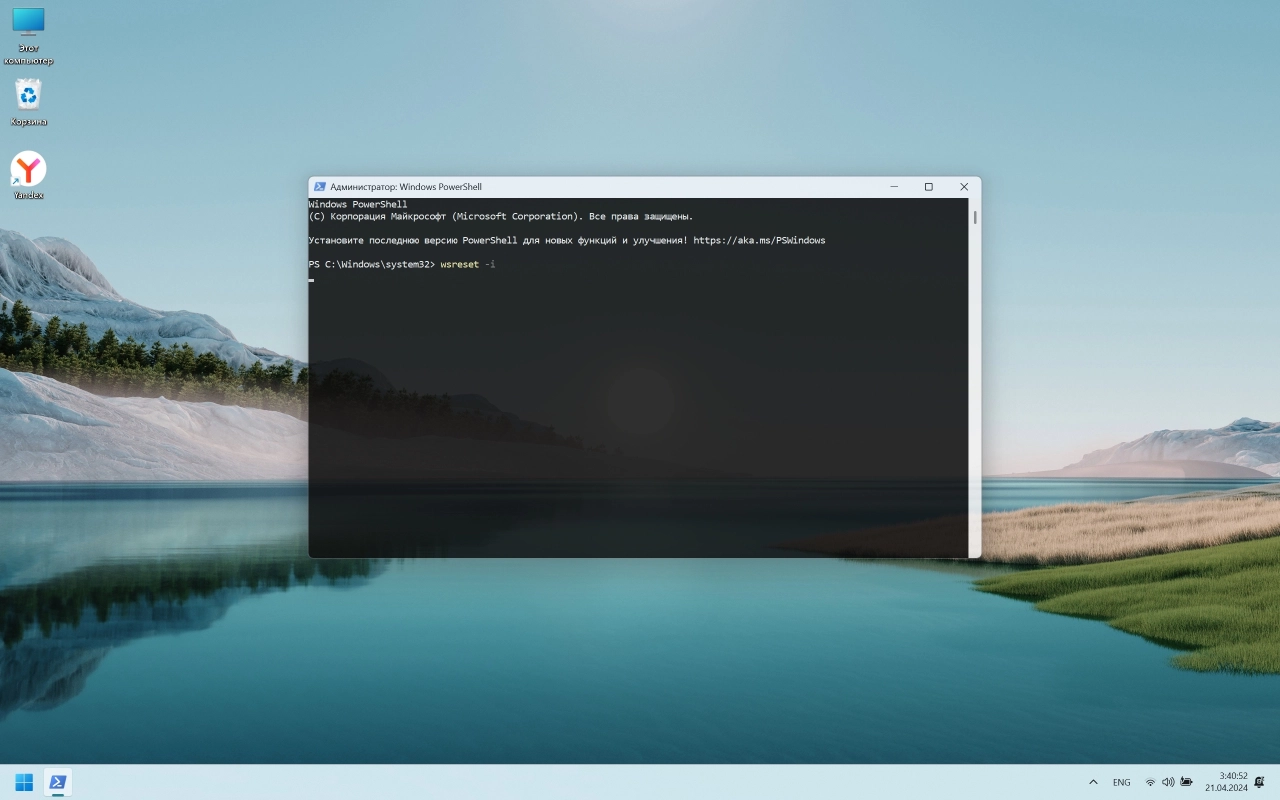The height and width of the screenshot is (800, 1280).
Task: Maximize the PowerShell window
Action: pyautogui.click(x=928, y=187)
